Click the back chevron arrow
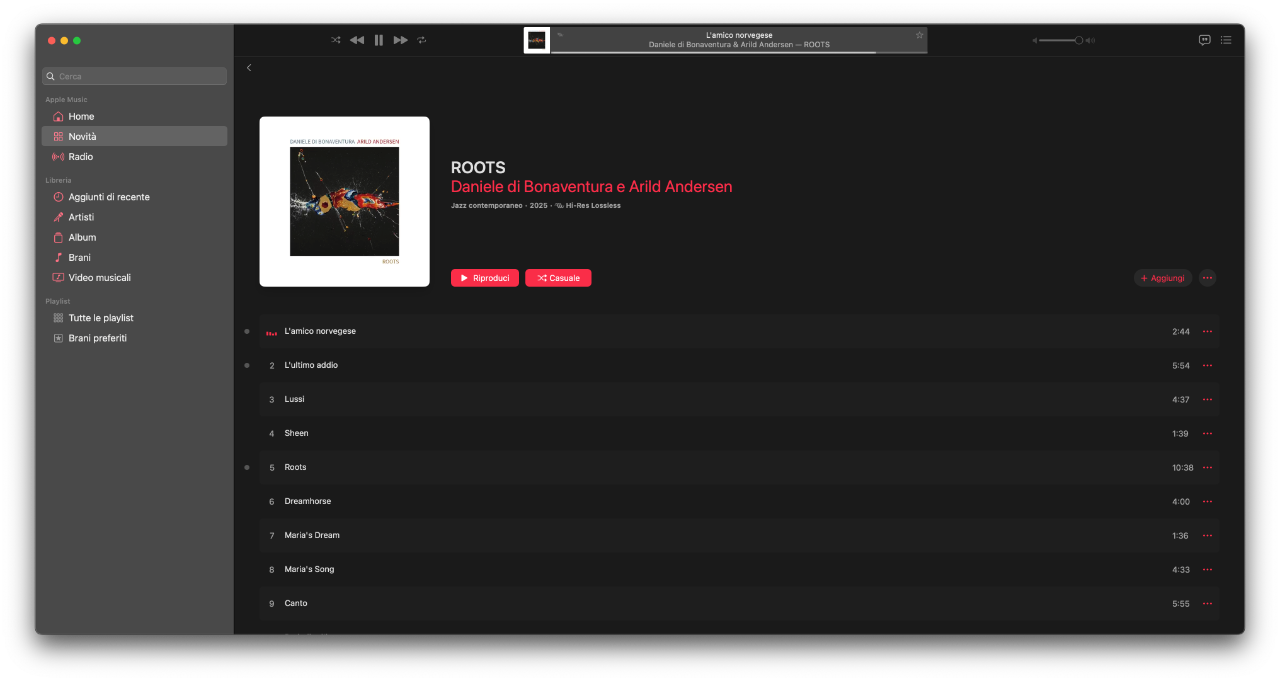 pos(249,68)
